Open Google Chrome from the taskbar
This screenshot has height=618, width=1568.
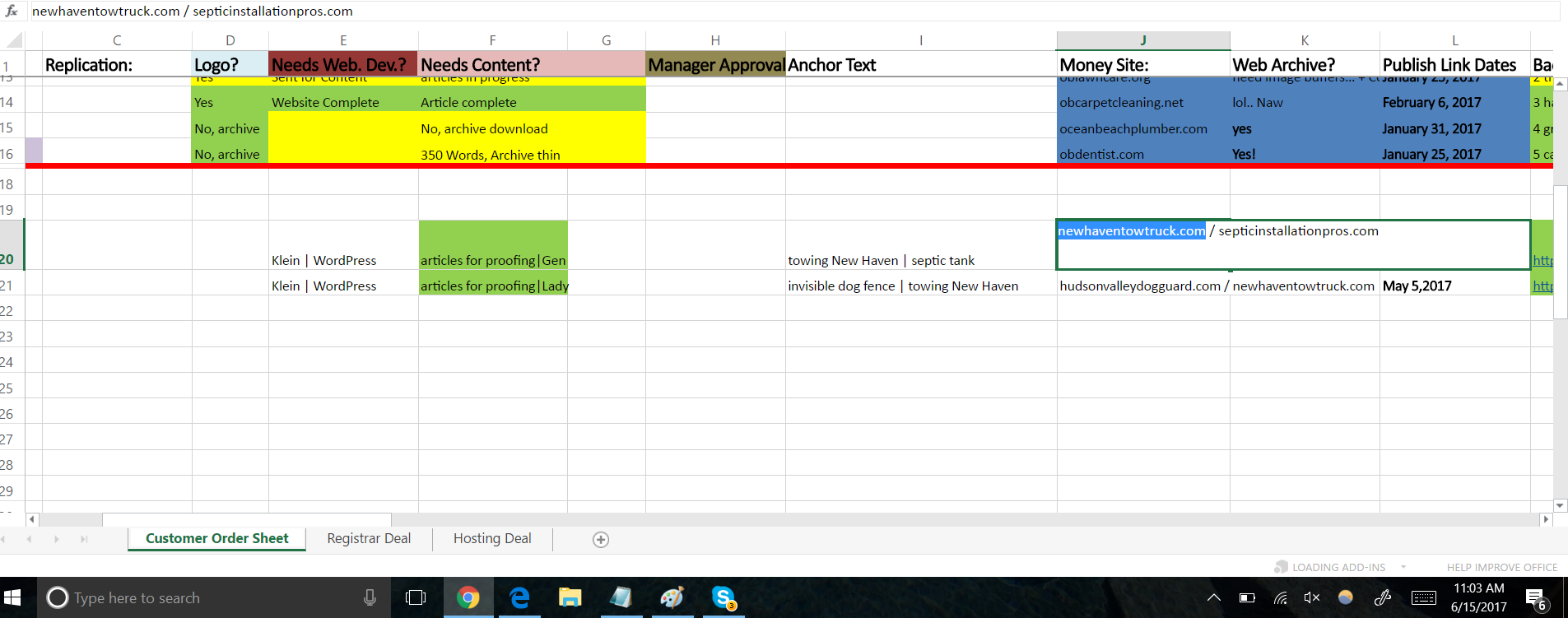point(468,597)
